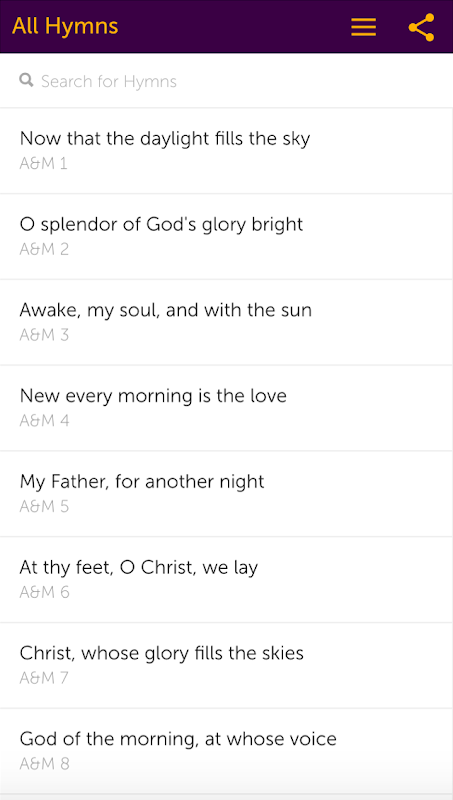This screenshot has width=453, height=800.
Task: Select the A&M 7 entry number
Action: (x=44, y=678)
